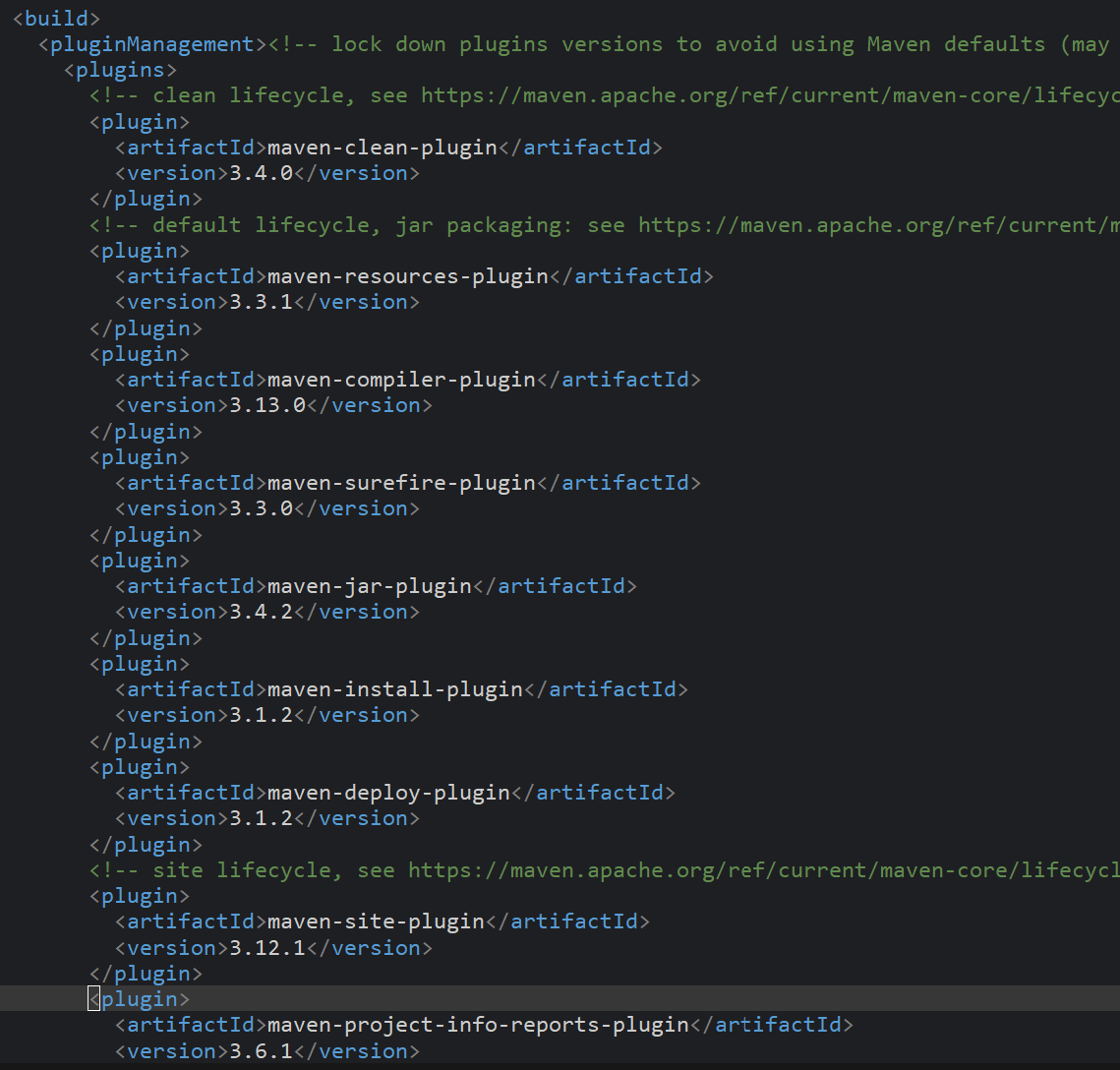1120x1070 pixels.
Task: Click closing plugin tag after maven-clean-plugin version
Action: pyautogui.click(x=146, y=200)
